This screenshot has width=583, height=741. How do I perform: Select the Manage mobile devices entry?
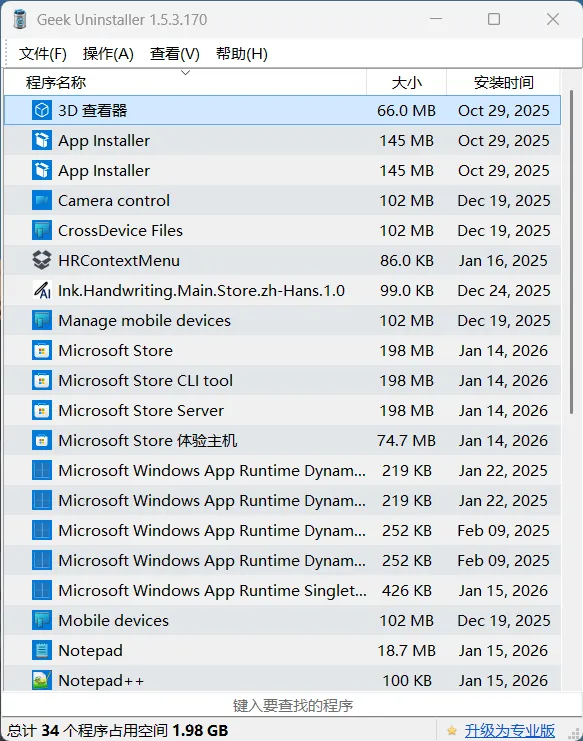[x=283, y=320]
